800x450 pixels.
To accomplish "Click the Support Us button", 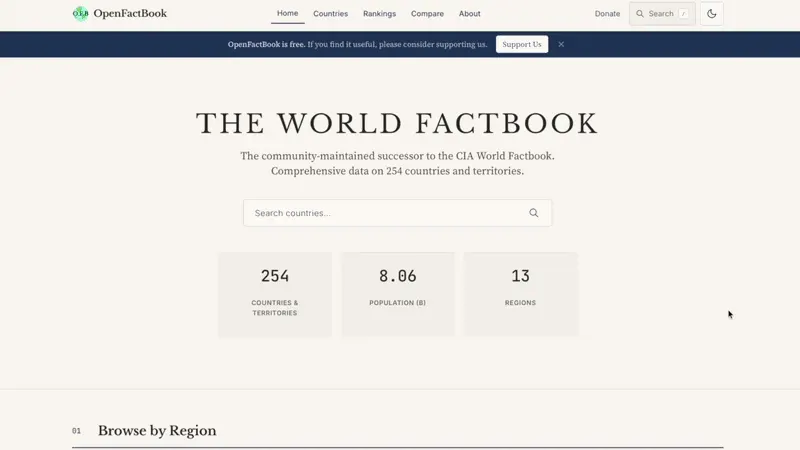I will 522,44.
